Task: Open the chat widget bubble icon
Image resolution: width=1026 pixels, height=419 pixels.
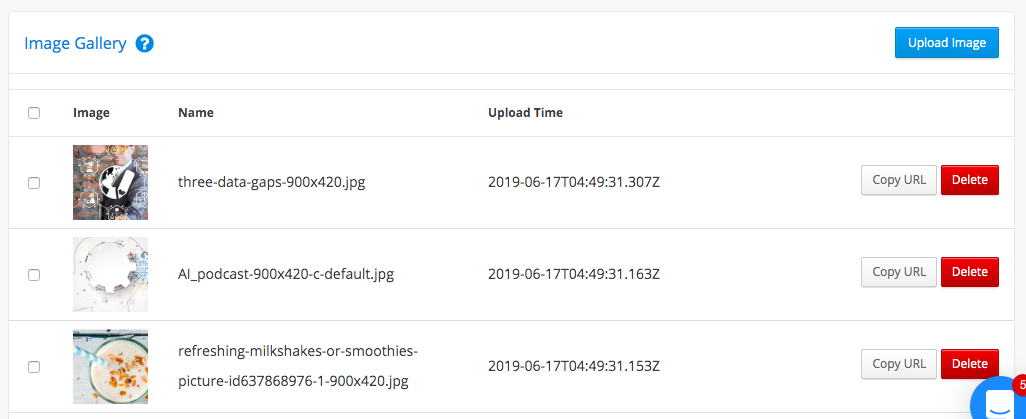Action: pos(999,400)
